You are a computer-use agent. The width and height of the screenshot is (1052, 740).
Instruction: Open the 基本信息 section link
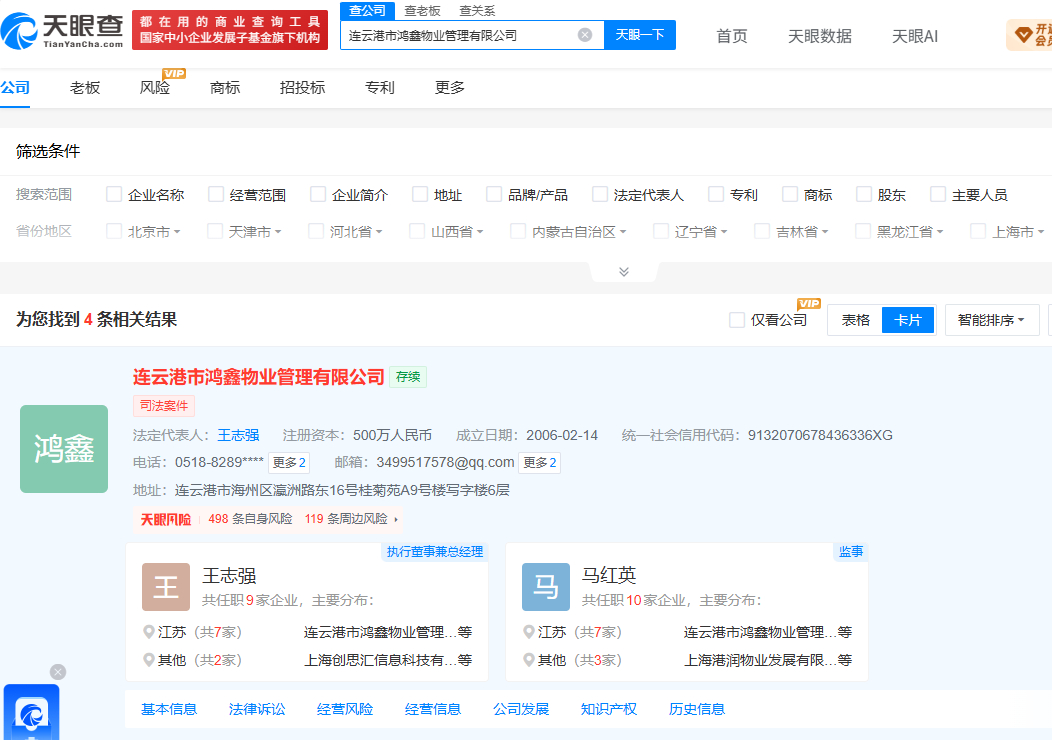point(169,709)
